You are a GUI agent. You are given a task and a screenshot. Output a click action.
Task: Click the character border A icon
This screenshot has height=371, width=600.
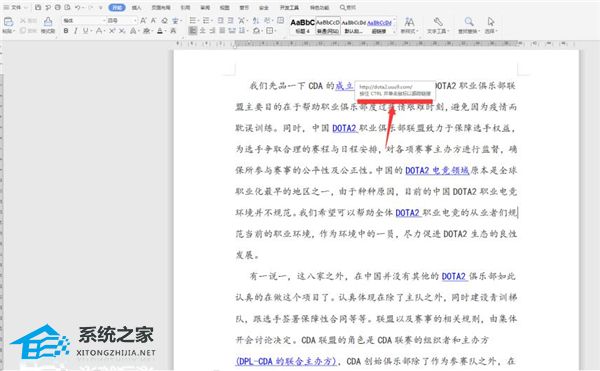[173, 31]
